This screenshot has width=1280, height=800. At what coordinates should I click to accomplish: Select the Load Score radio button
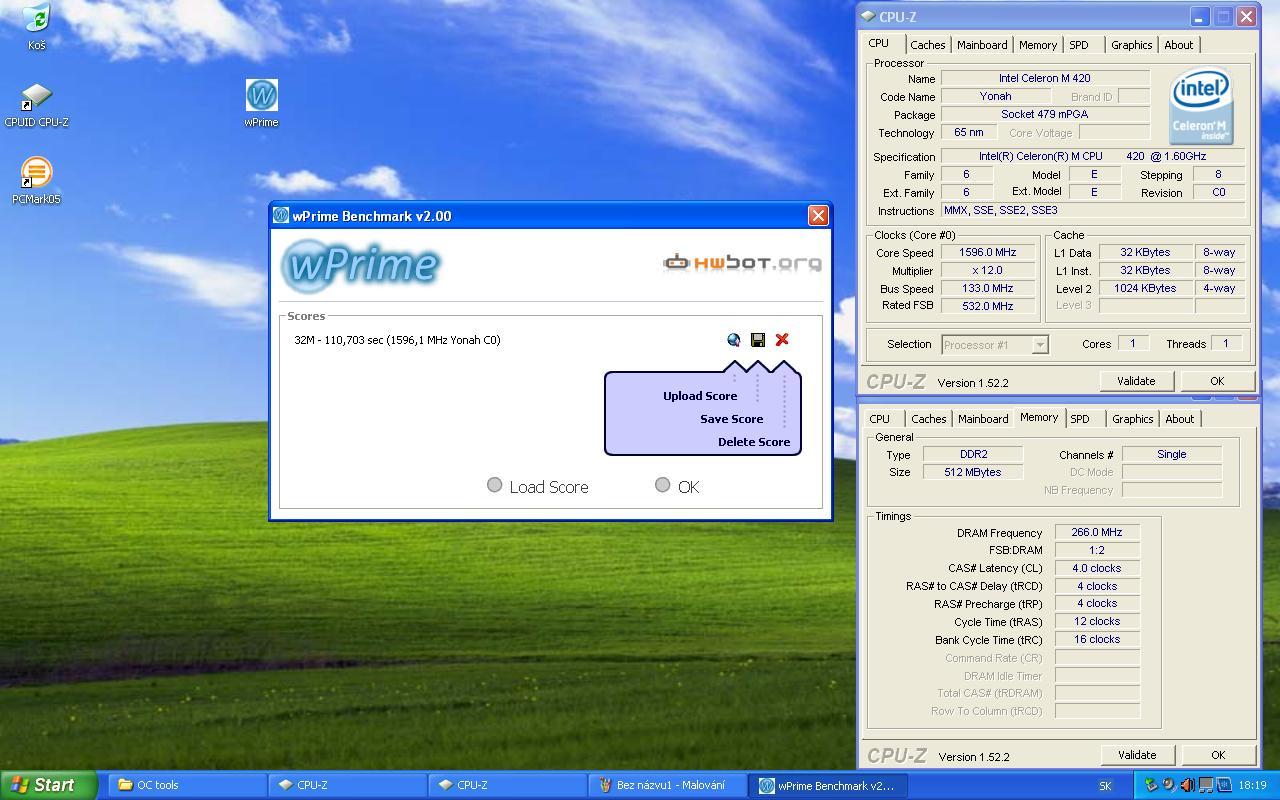494,485
